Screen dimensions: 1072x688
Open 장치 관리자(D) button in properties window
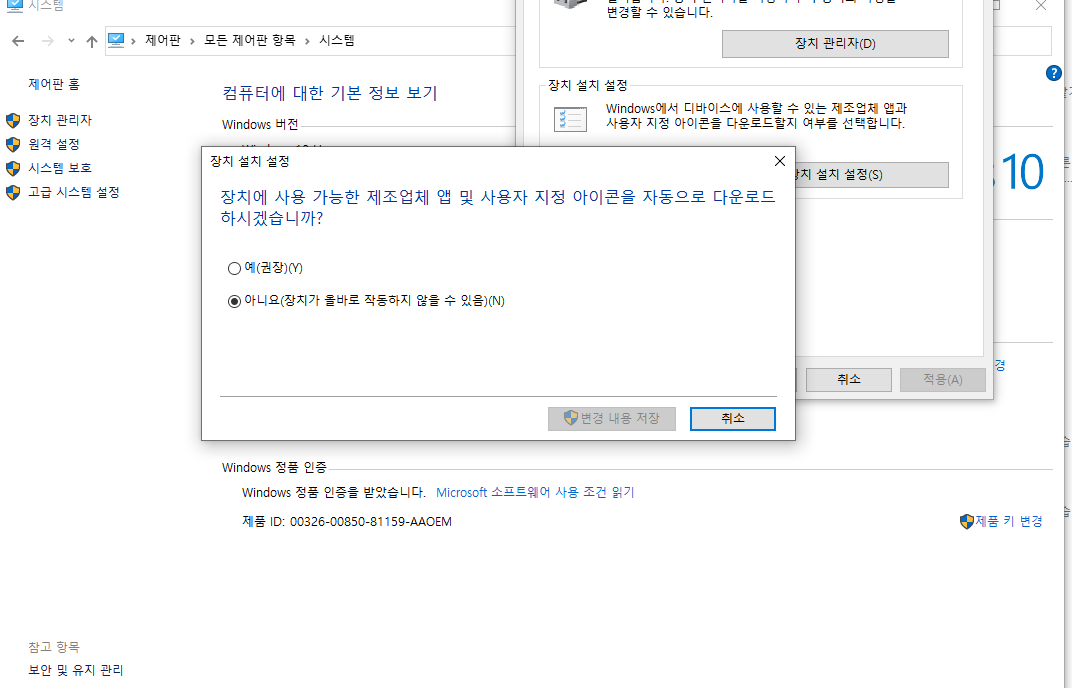835,44
